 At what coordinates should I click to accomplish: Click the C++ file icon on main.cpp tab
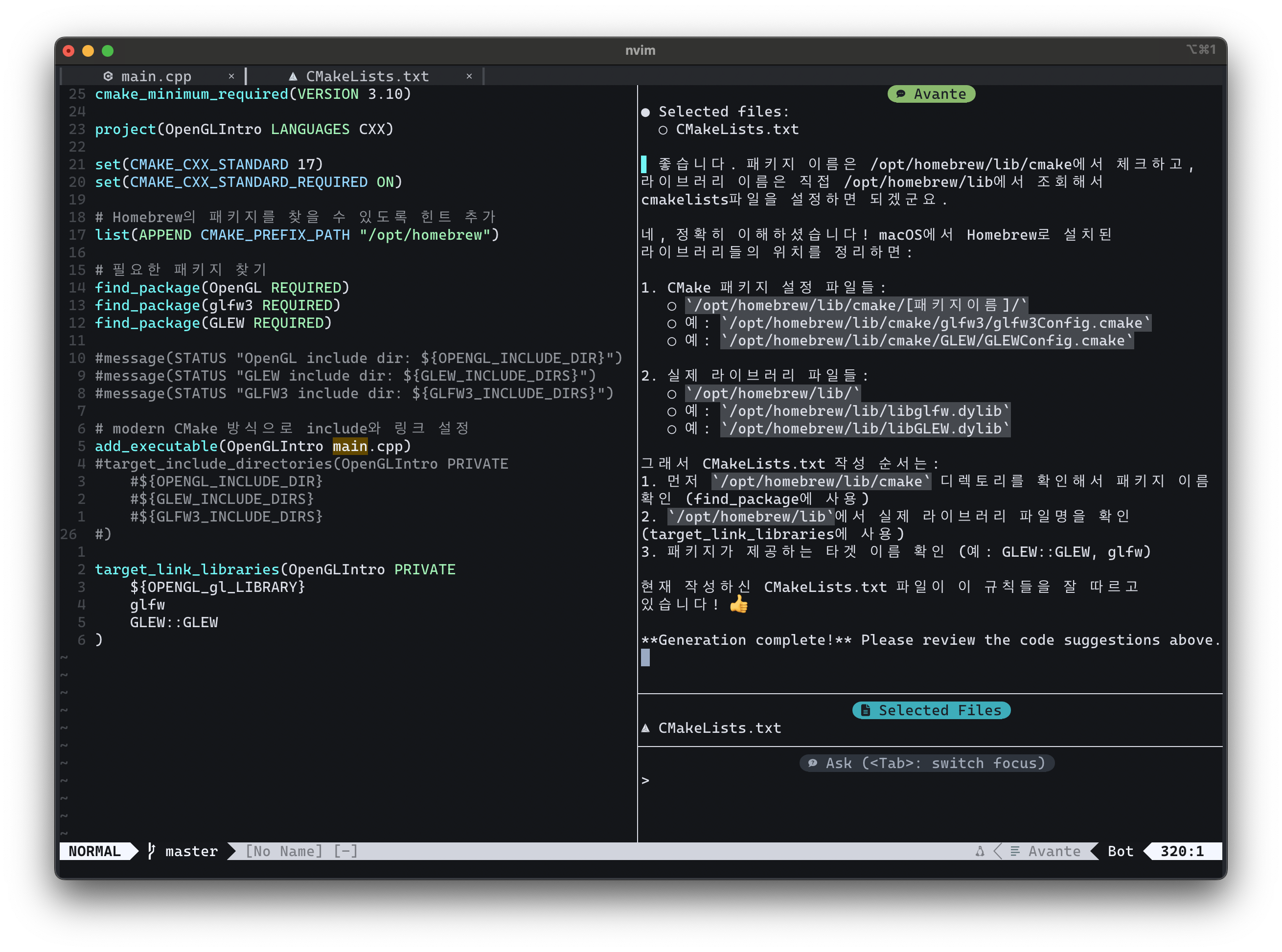point(108,76)
